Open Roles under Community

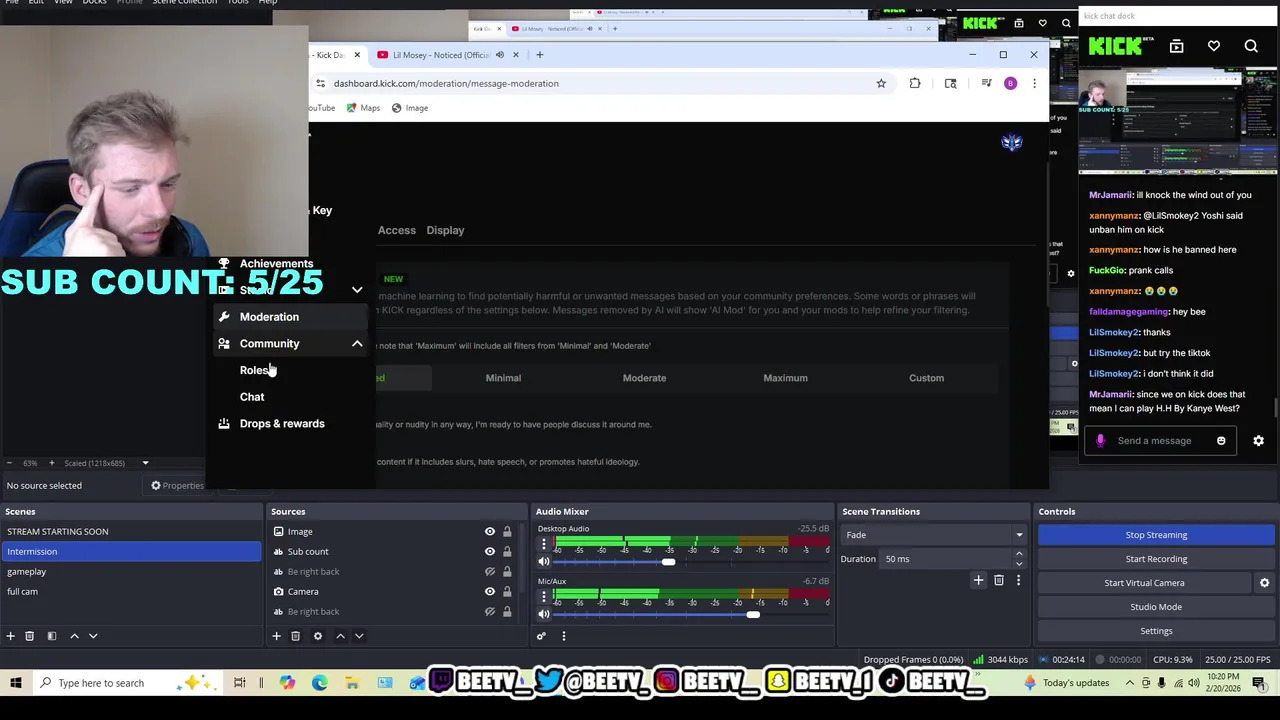pos(254,370)
